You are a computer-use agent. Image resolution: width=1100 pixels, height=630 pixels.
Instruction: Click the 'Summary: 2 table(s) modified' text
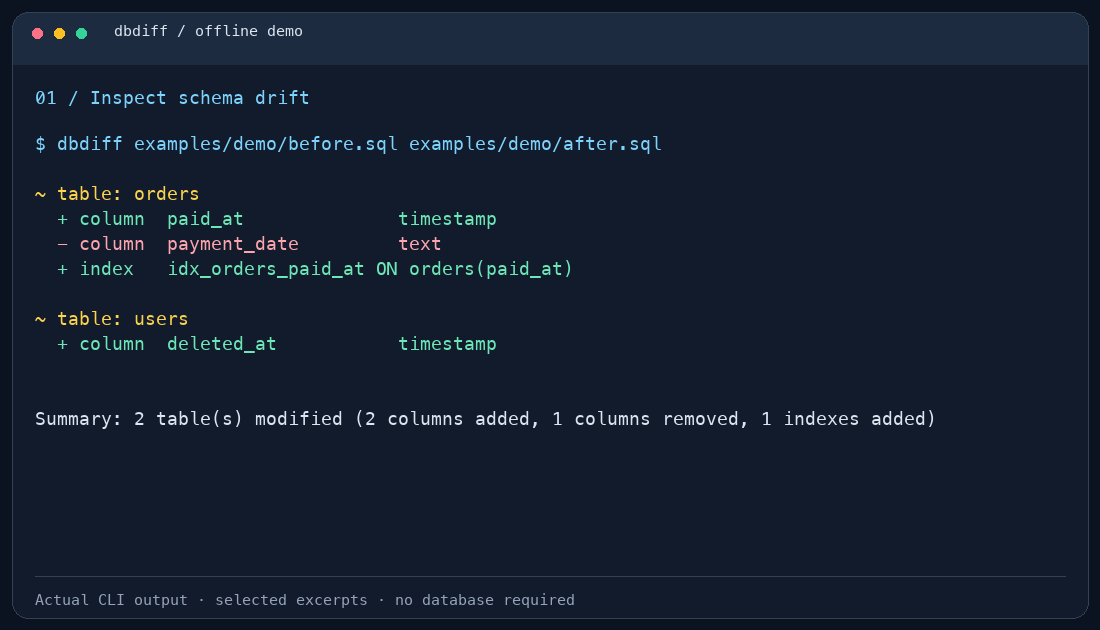(x=189, y=419)
